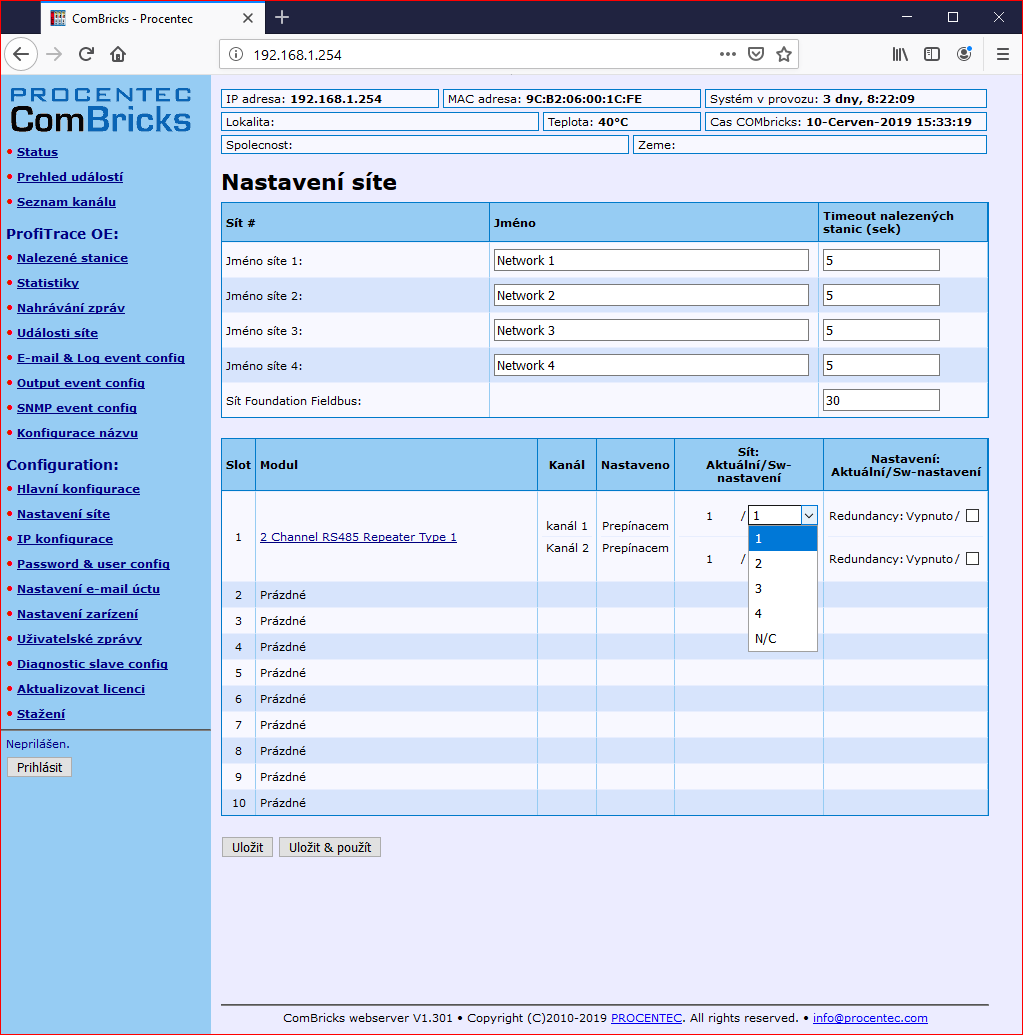
Task: Click the ComBricks tab favicon
Action: [58, 18]
